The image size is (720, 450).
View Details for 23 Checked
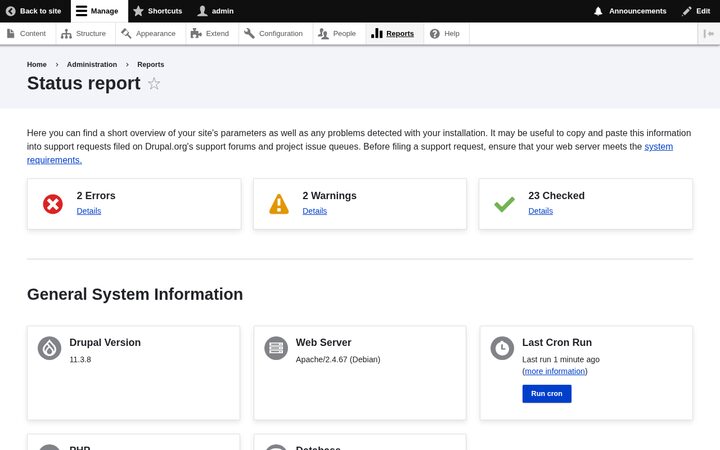click(x=540, y=211)
